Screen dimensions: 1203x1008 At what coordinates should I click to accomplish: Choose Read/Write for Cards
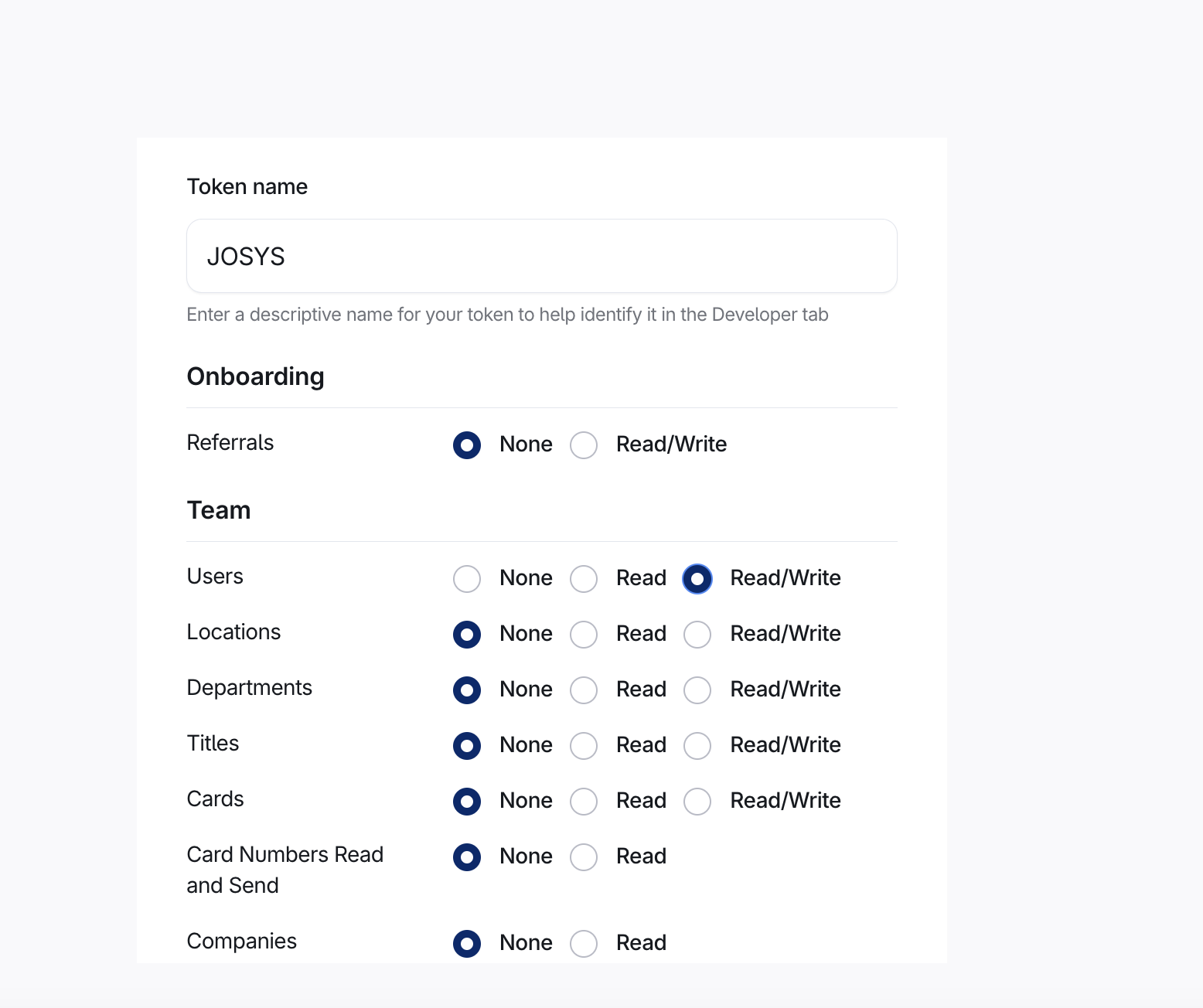pyautogui.click(x=697, y=802)
